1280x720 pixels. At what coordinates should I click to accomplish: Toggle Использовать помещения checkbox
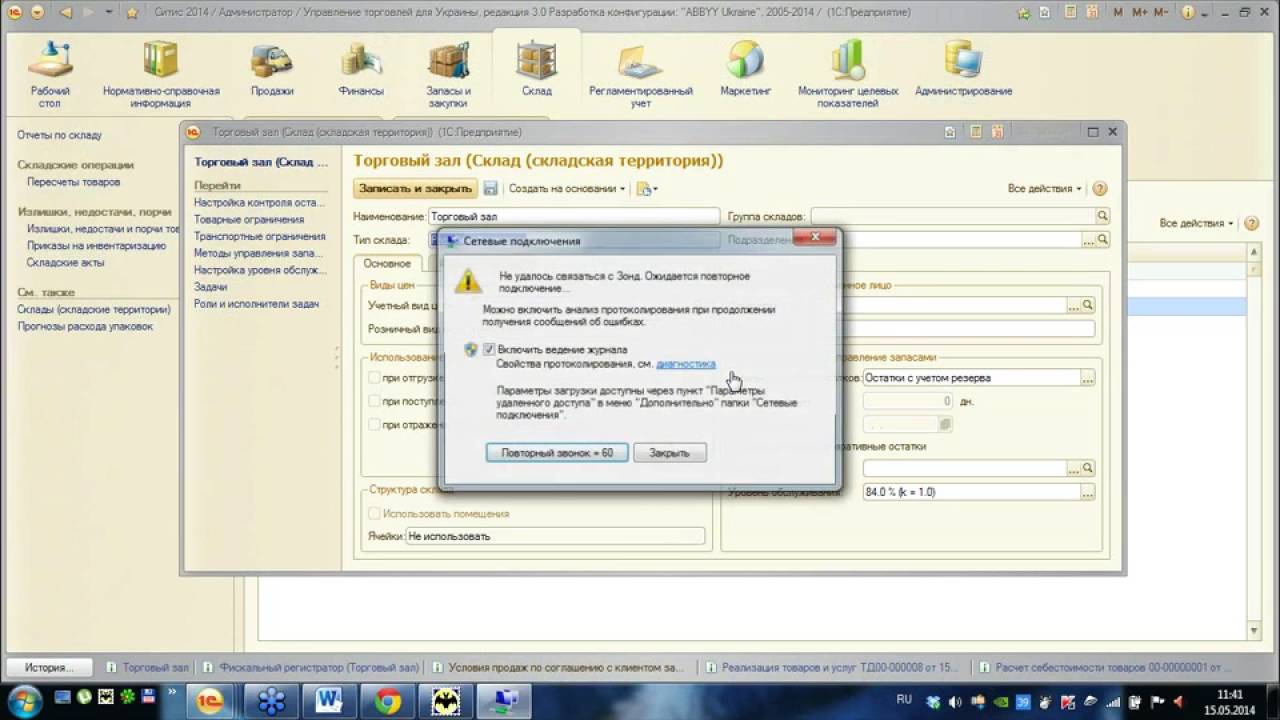tap(375, 513)
